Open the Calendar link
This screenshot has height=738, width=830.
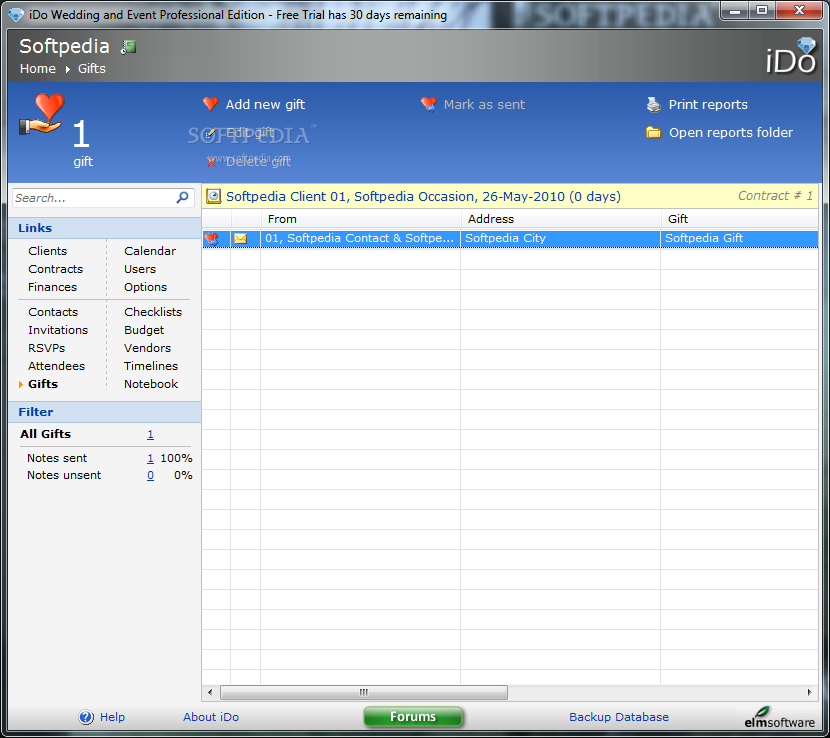pyautogui.click(x=150, y=251)
